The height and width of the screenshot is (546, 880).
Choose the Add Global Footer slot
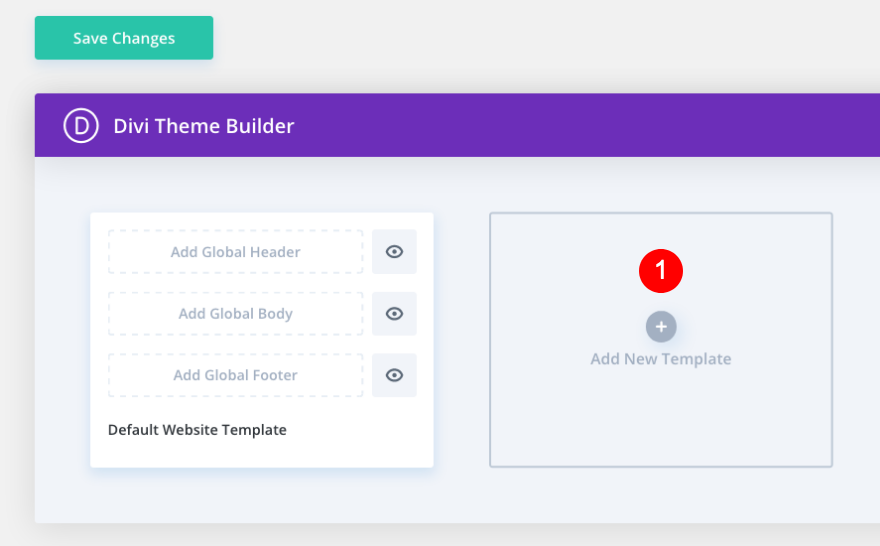click(235, 375)
